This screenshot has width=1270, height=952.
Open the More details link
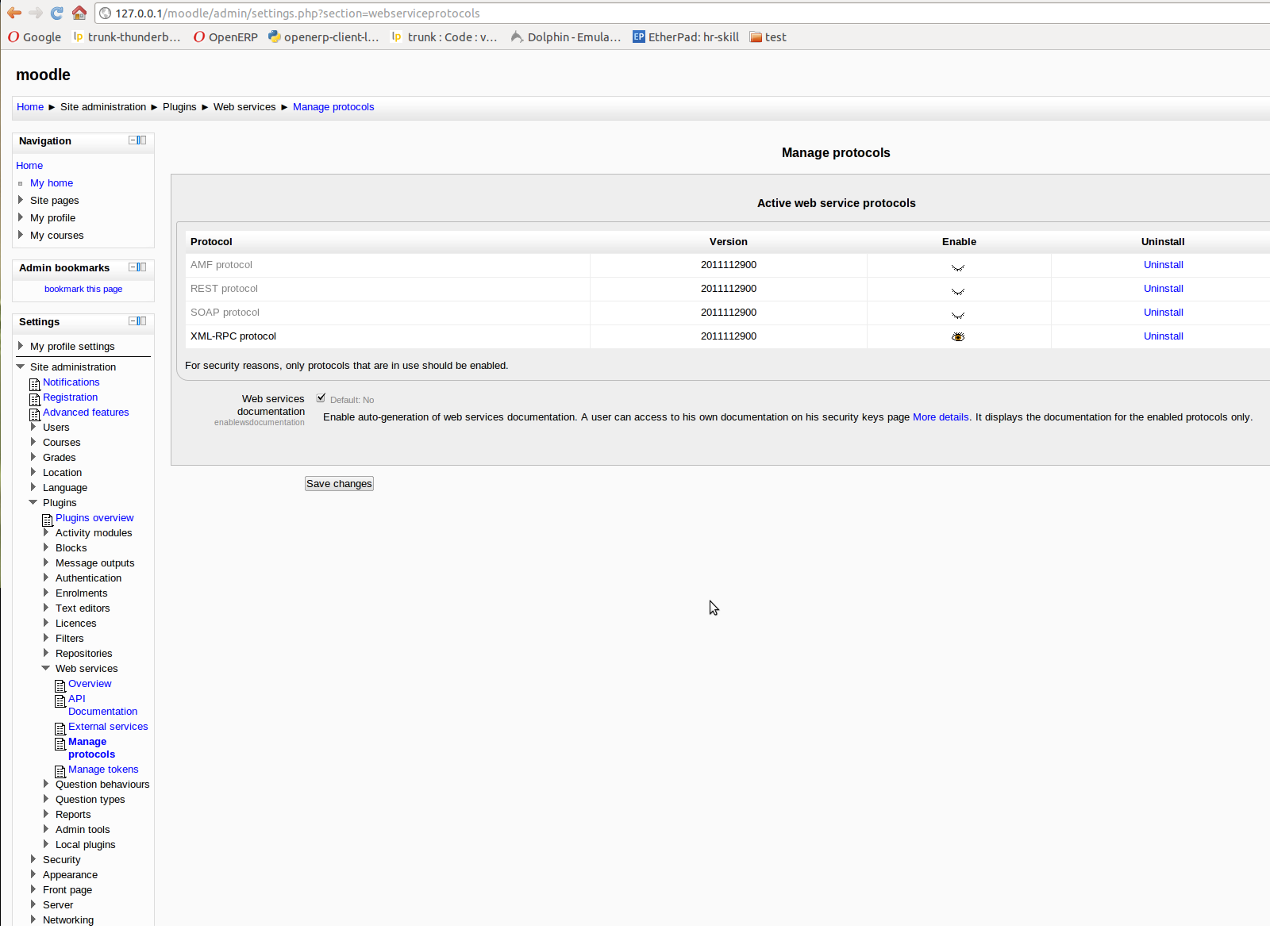point(941,417)
